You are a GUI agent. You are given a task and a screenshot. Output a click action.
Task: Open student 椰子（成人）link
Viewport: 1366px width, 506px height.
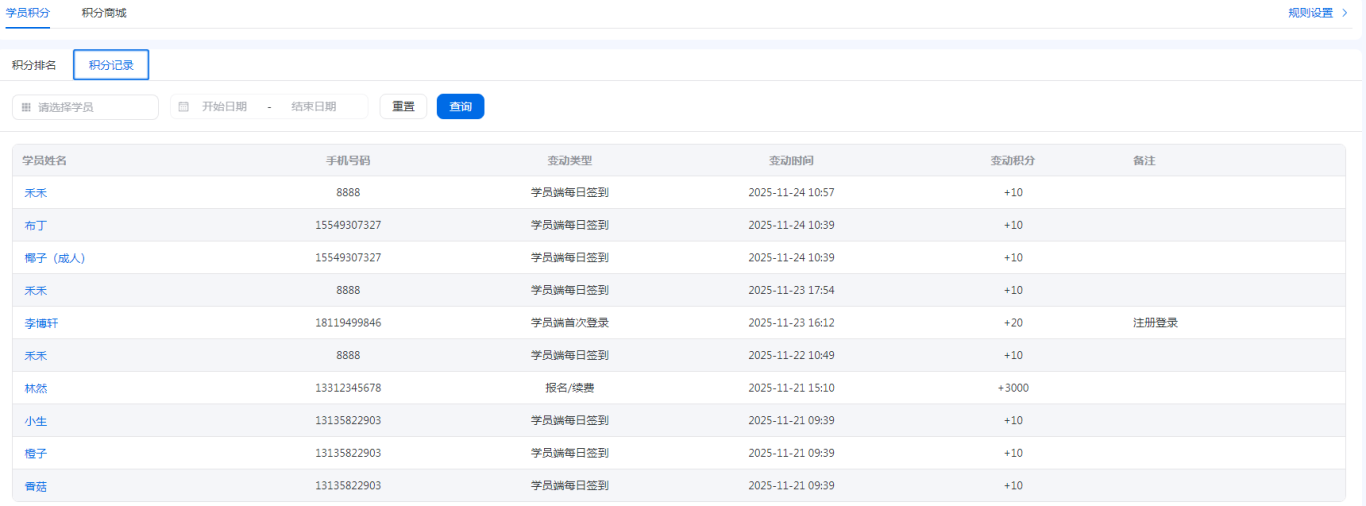coord(55,258)
